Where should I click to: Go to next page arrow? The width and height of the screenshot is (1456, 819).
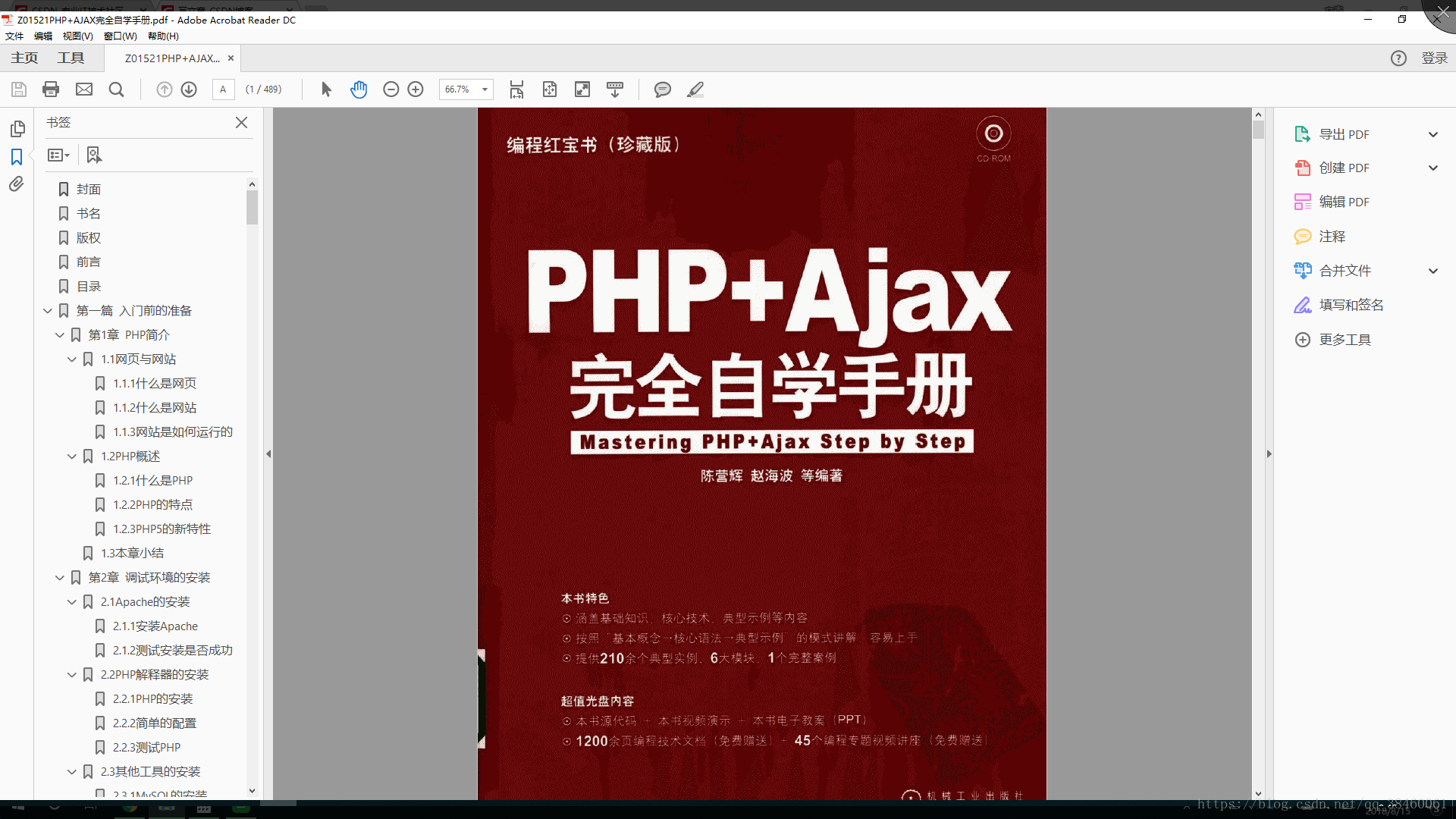tap(189, 89)
